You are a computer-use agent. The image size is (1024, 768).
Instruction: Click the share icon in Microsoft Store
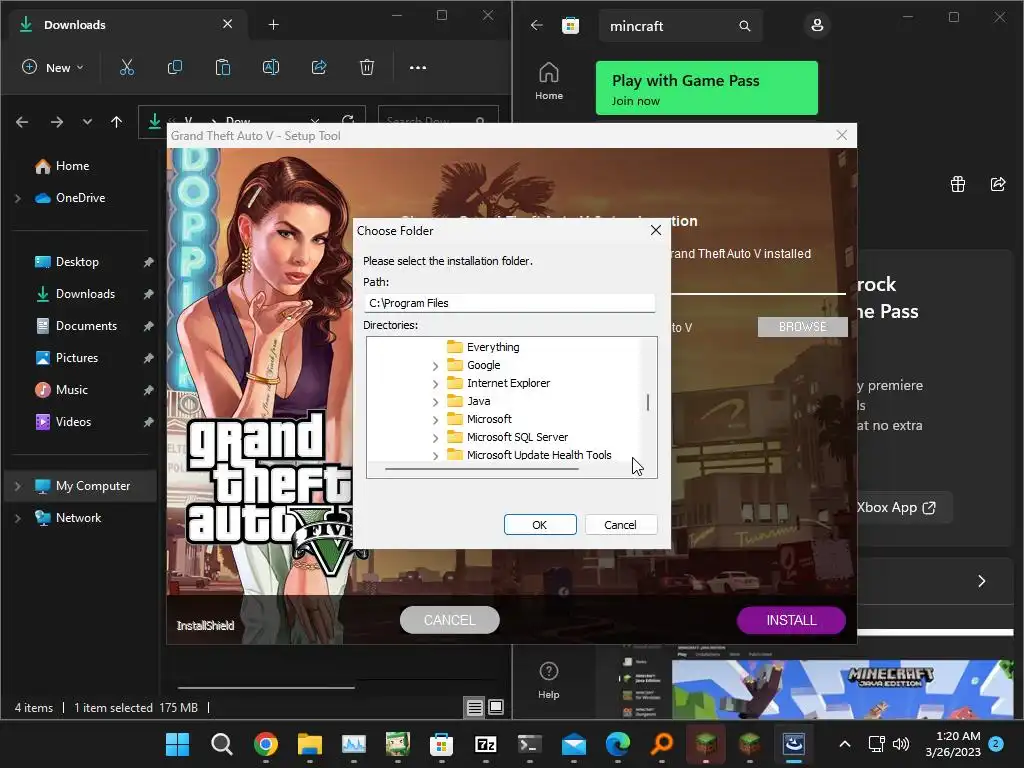click(998, 184)
